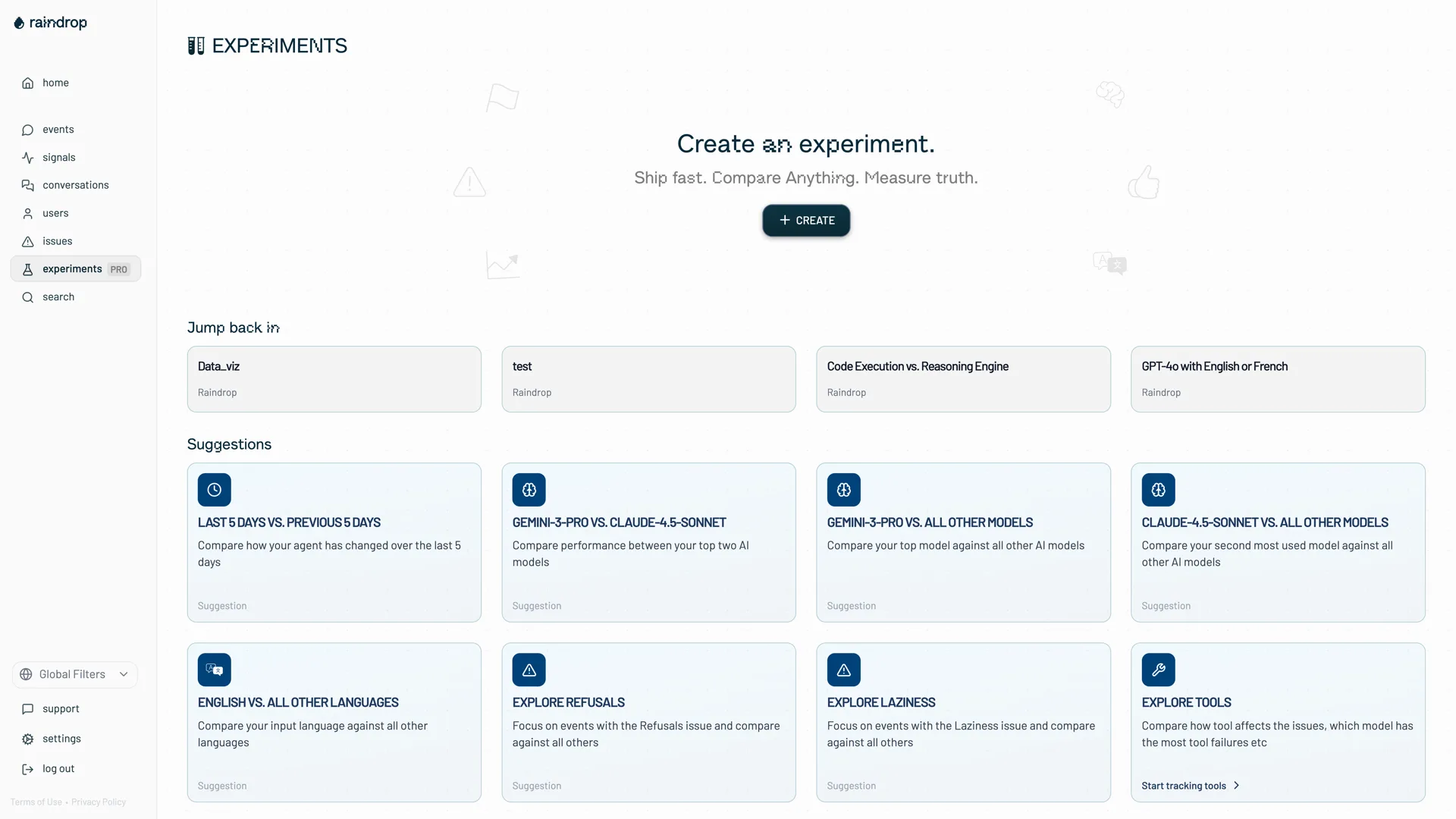Click the CREATE button
This screenshot has width=1456, height=819.
(x=805, y=220)
